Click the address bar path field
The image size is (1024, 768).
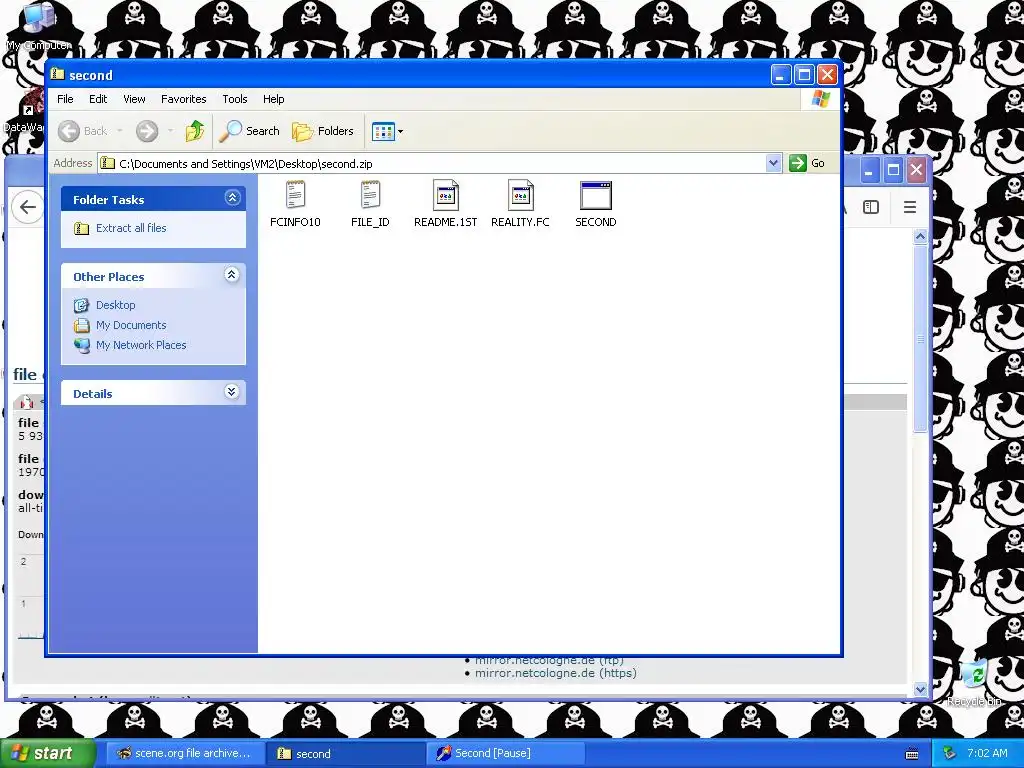[x=432, y=163]
